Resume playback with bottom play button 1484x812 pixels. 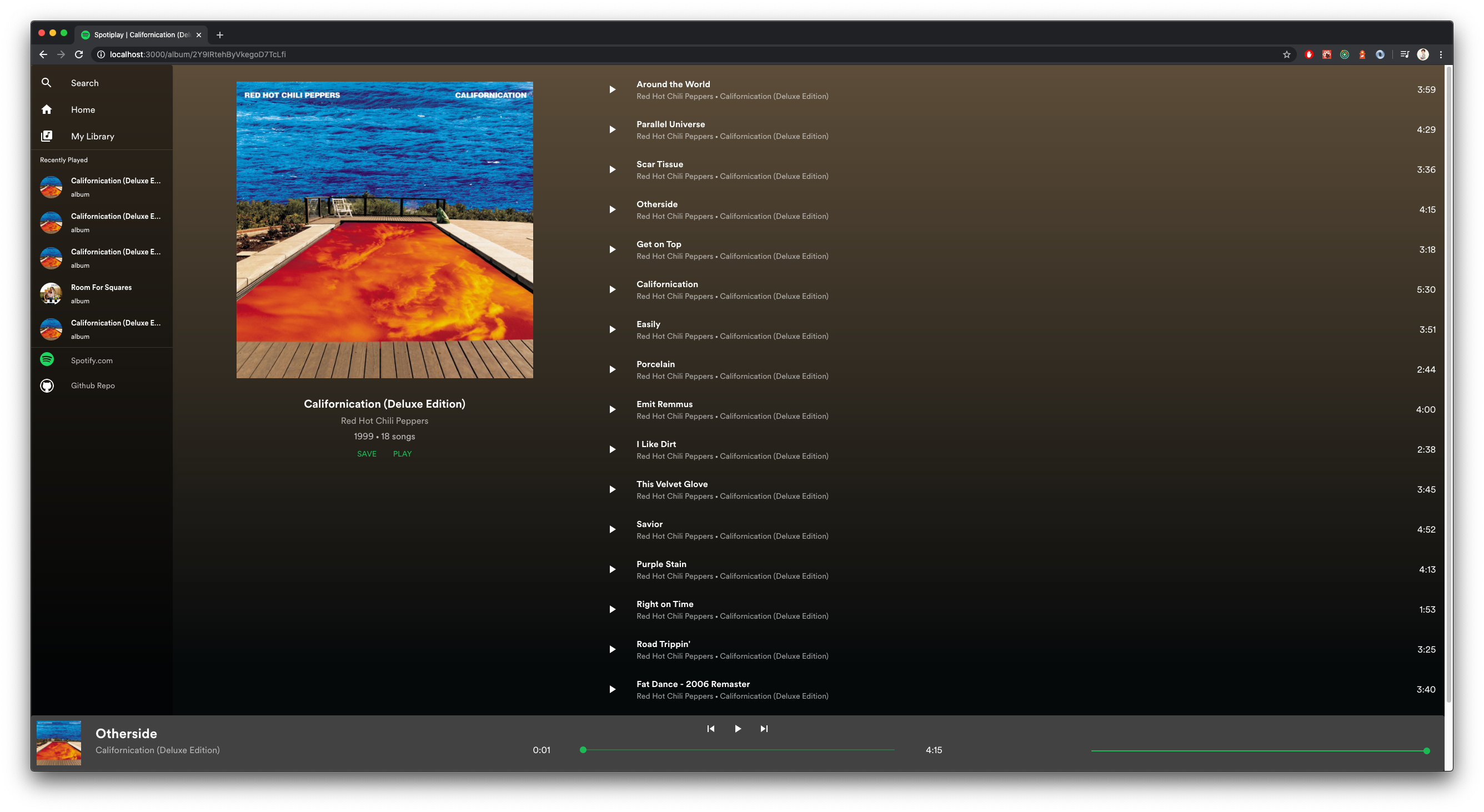coord(738,729)
